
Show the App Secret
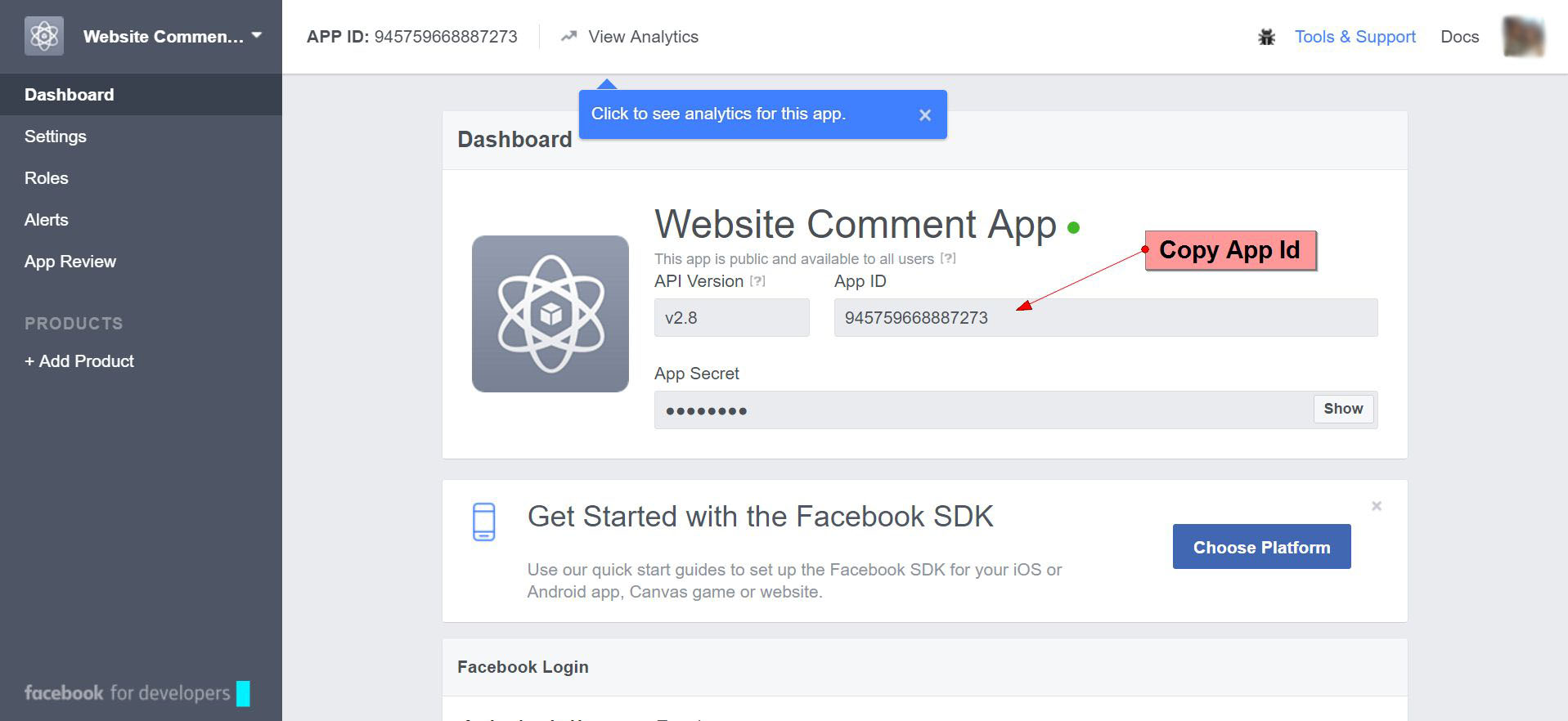click(x=1343, y=409)
